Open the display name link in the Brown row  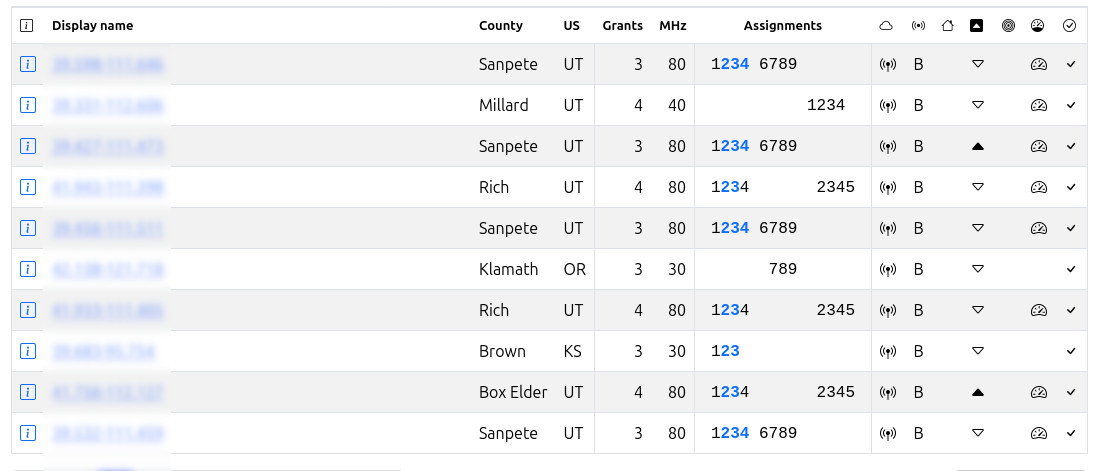tap(103, 351)
